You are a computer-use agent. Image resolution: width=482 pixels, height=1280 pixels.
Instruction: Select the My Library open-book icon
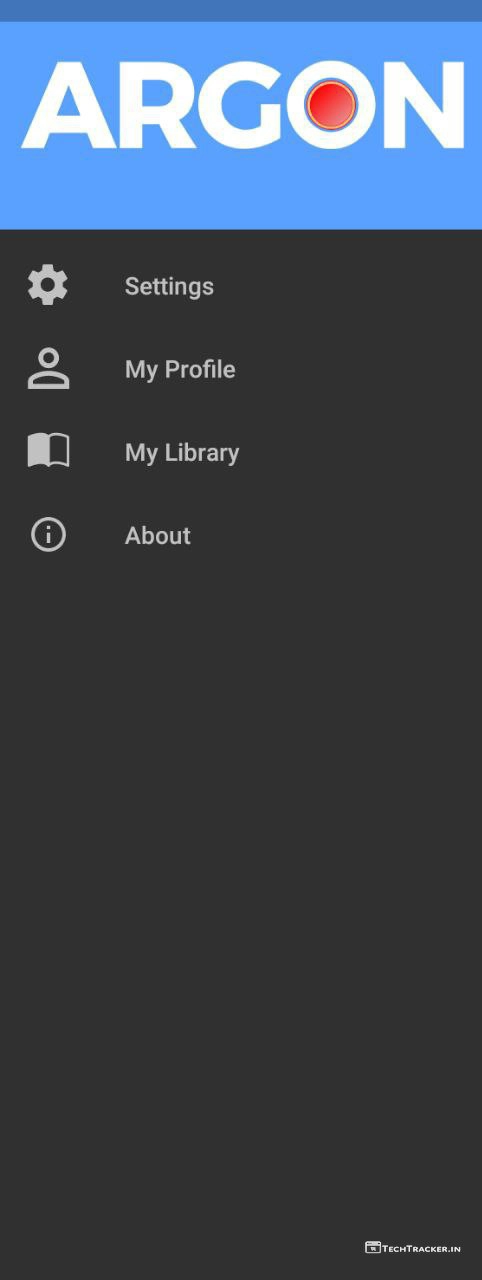pos(48,452)
